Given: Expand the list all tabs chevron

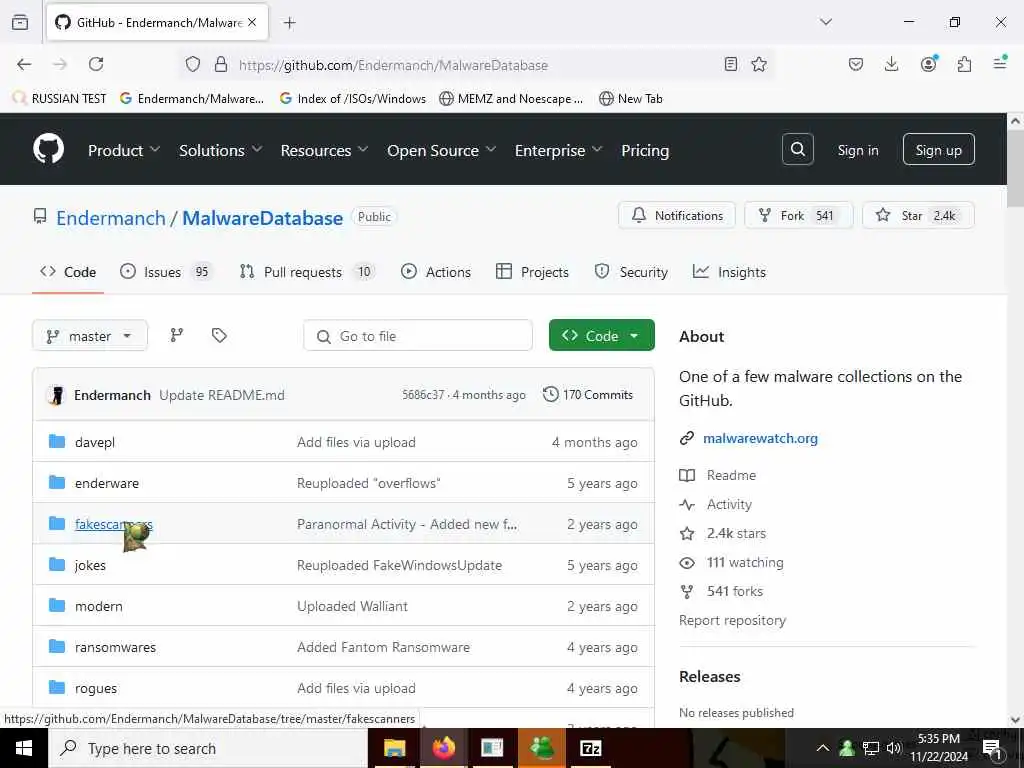Looking at the screenshot, I should tap(826, 22).
